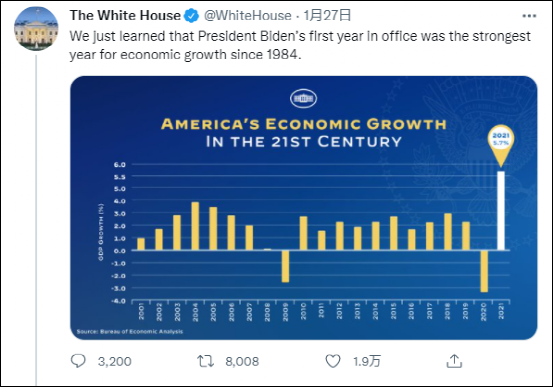Click the Bureau of Economic Analysis source text

[130, 331]
